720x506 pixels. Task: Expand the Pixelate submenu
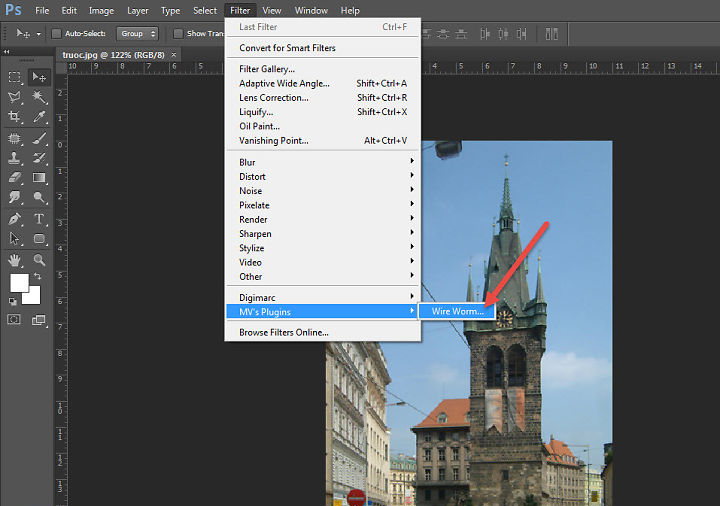(x=322, y=205)
